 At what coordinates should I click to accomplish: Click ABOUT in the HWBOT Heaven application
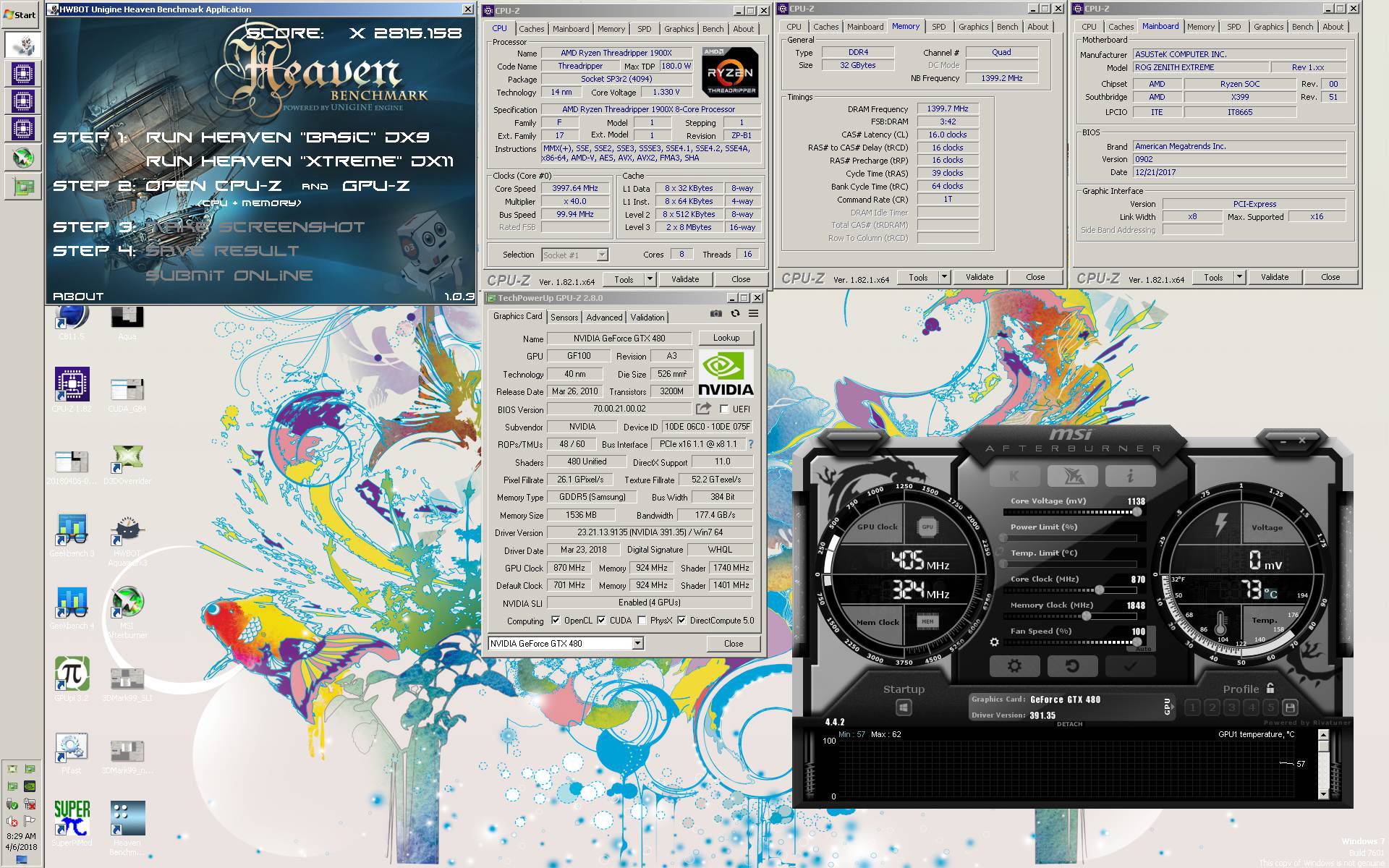(78, 297)
